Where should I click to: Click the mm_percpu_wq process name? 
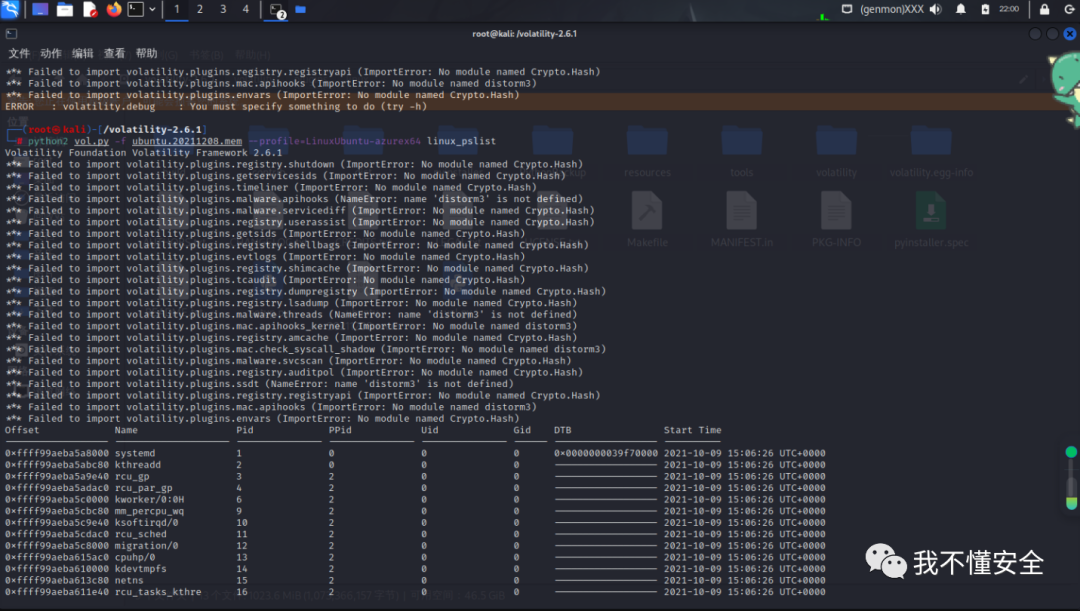click(x=149, y=511)
